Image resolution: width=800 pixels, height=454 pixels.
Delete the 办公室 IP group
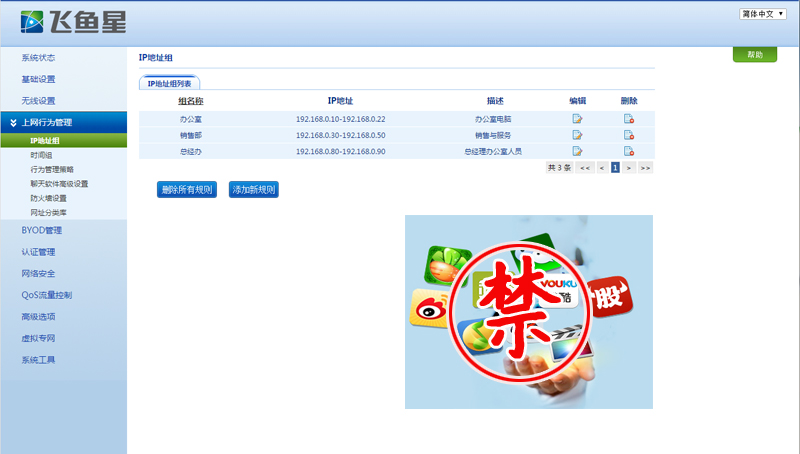[x=629, y=119]
